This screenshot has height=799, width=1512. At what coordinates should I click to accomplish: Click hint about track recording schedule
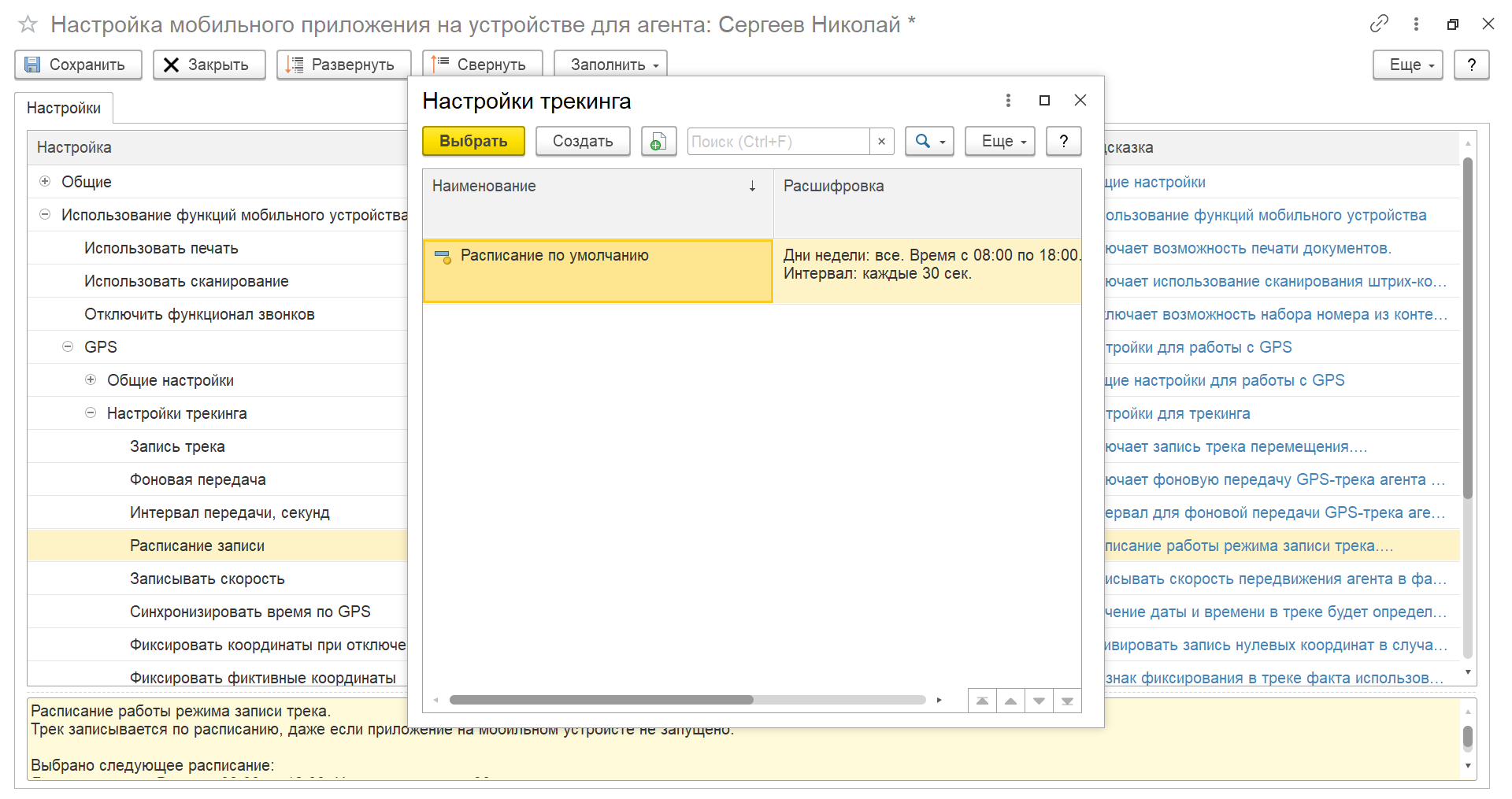pyautogui.click(x=1248, y=546)
